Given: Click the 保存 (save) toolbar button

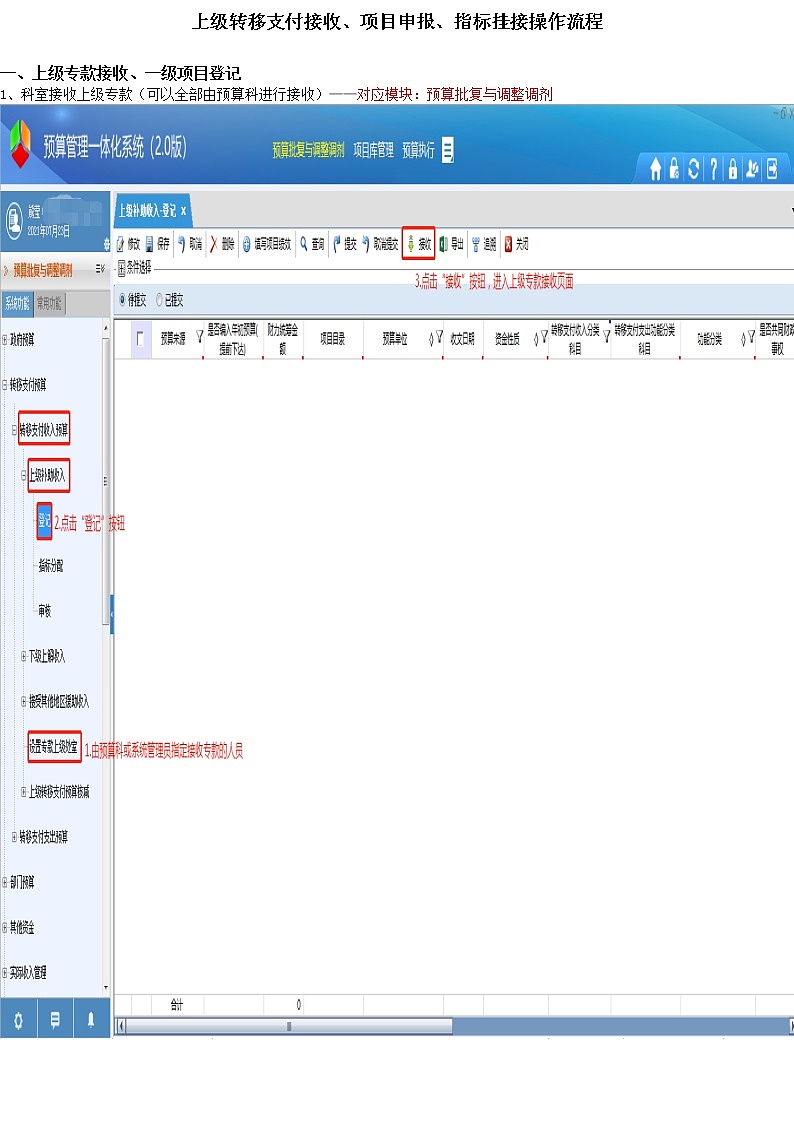Looking at the screenshot, I should (158, 244).
